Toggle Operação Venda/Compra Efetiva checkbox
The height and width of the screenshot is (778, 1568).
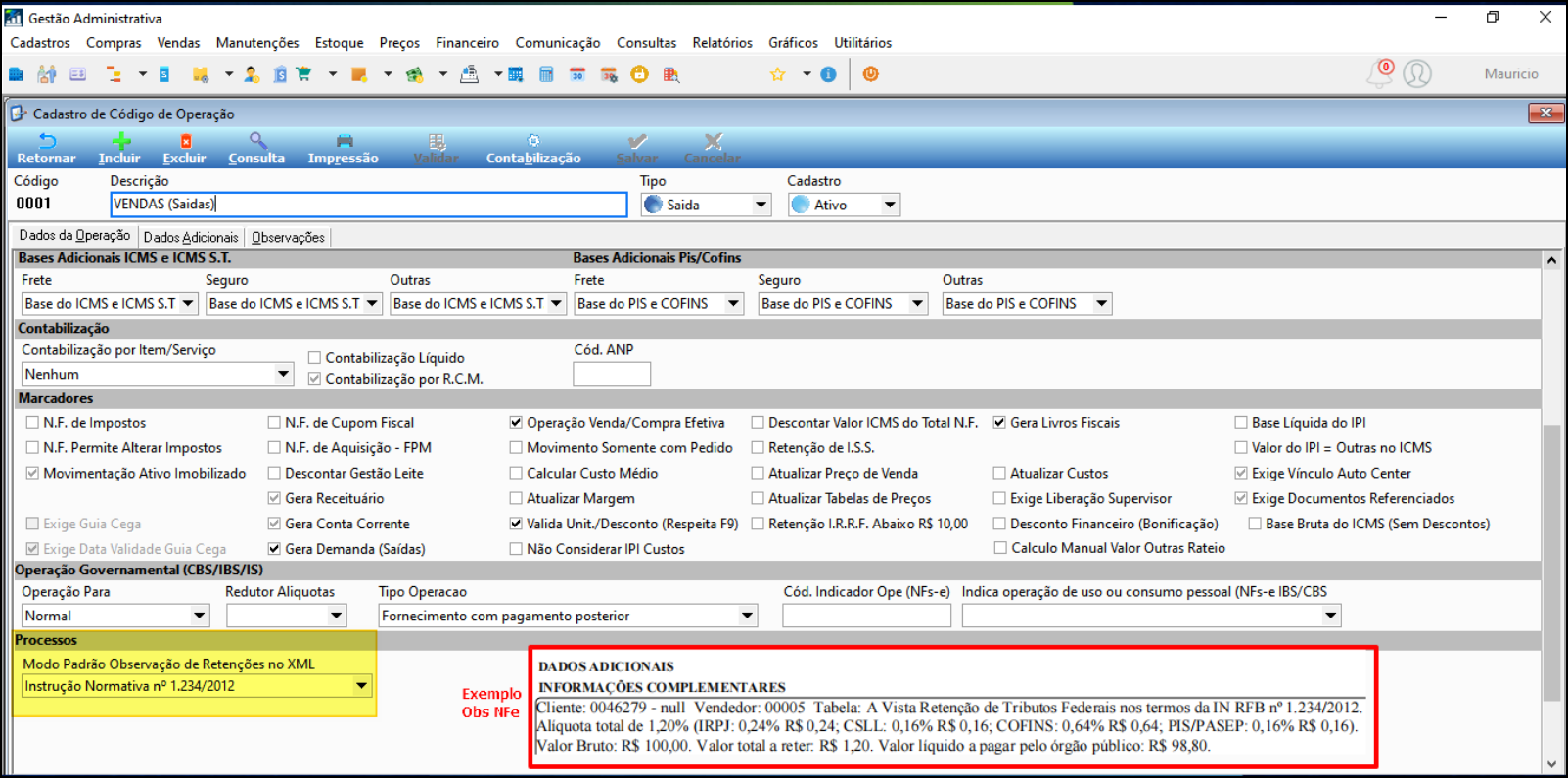[516, 423]
